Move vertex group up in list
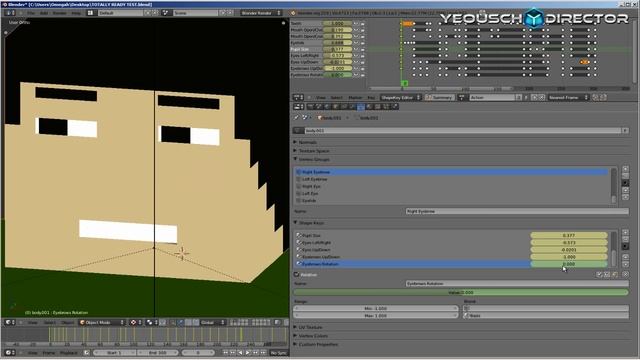The image size is (640, 360). click(626, 190)
